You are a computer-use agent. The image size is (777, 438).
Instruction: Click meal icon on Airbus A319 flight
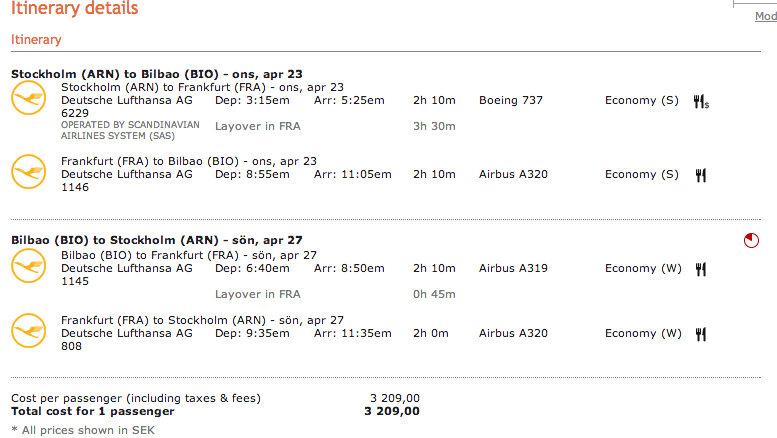[701, 268]
